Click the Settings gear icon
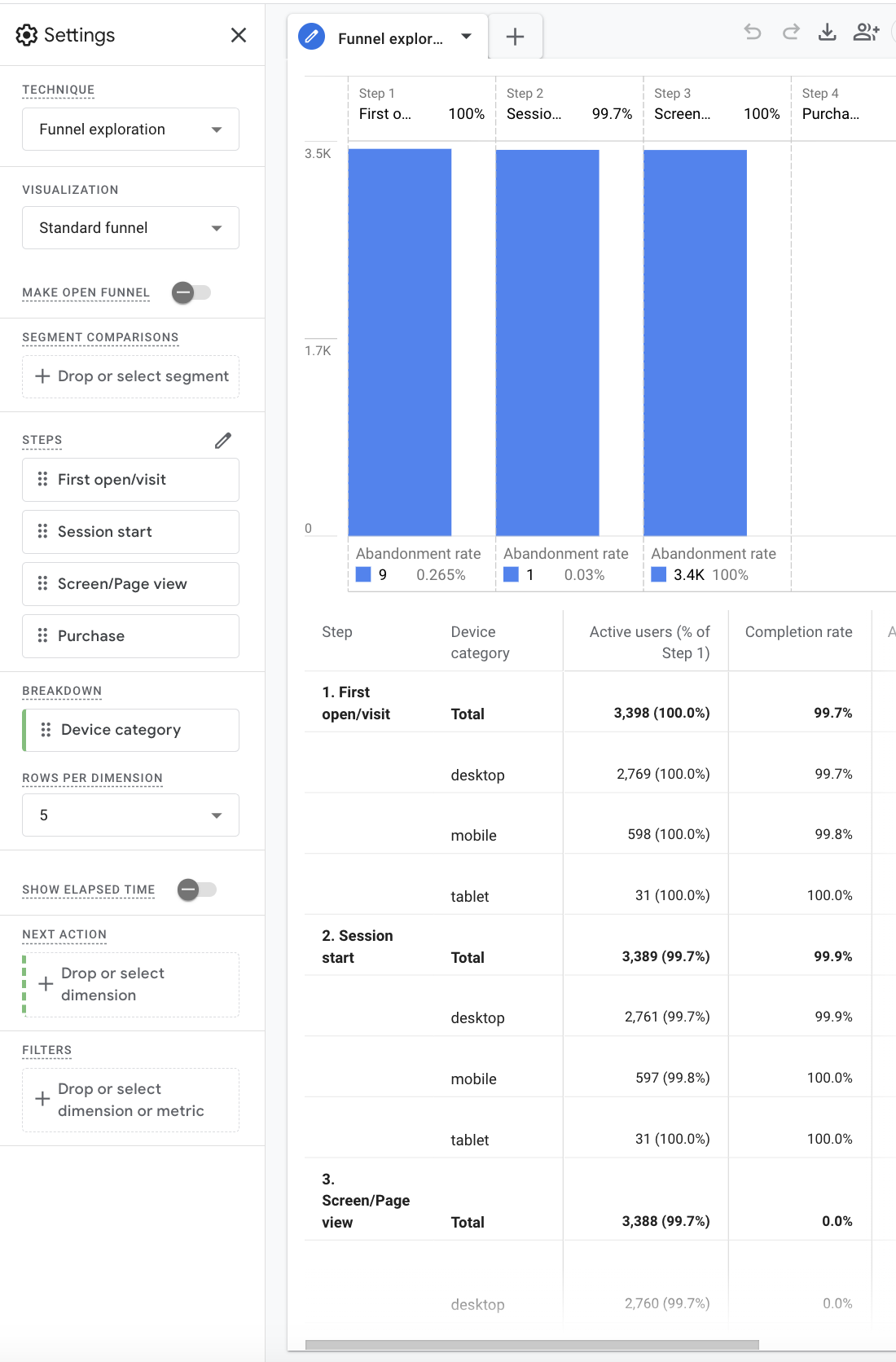This screenshot has width=896, height=1362. click(x=27, y=35)
